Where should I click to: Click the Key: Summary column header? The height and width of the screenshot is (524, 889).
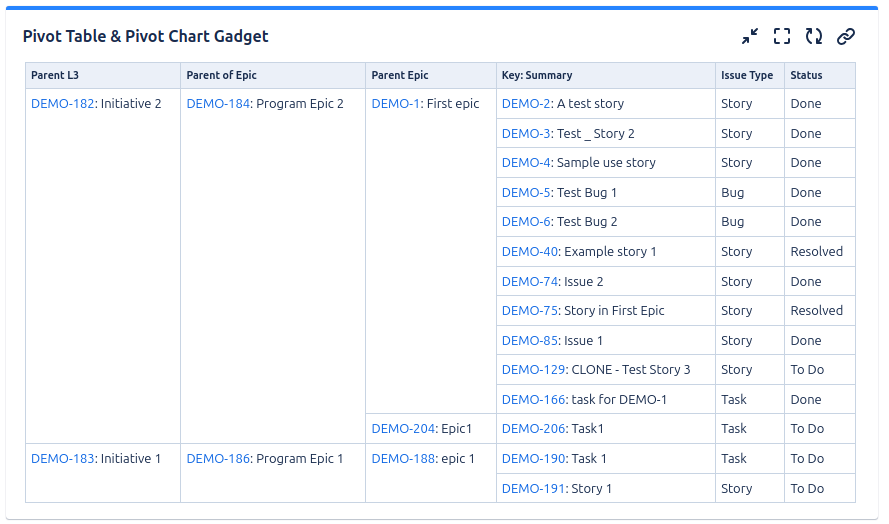point(537,75)
